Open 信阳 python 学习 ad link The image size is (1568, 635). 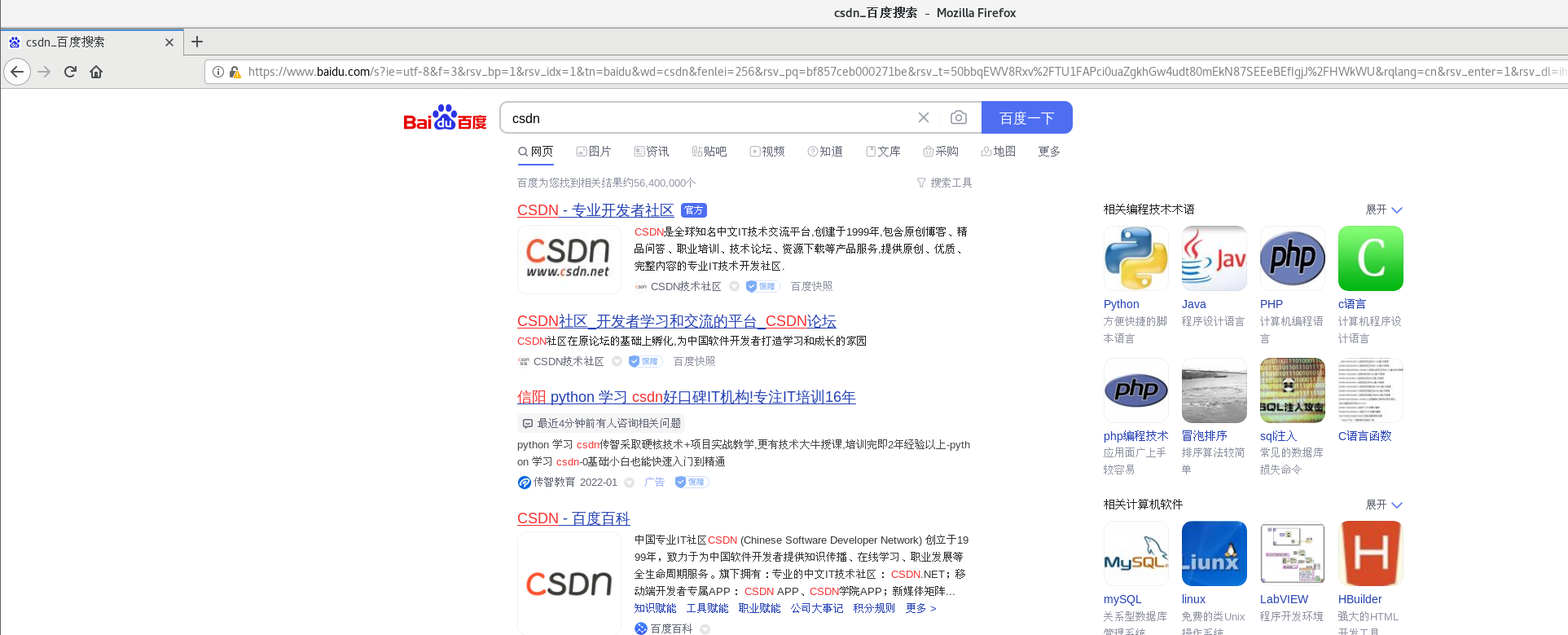click(686, 397)
